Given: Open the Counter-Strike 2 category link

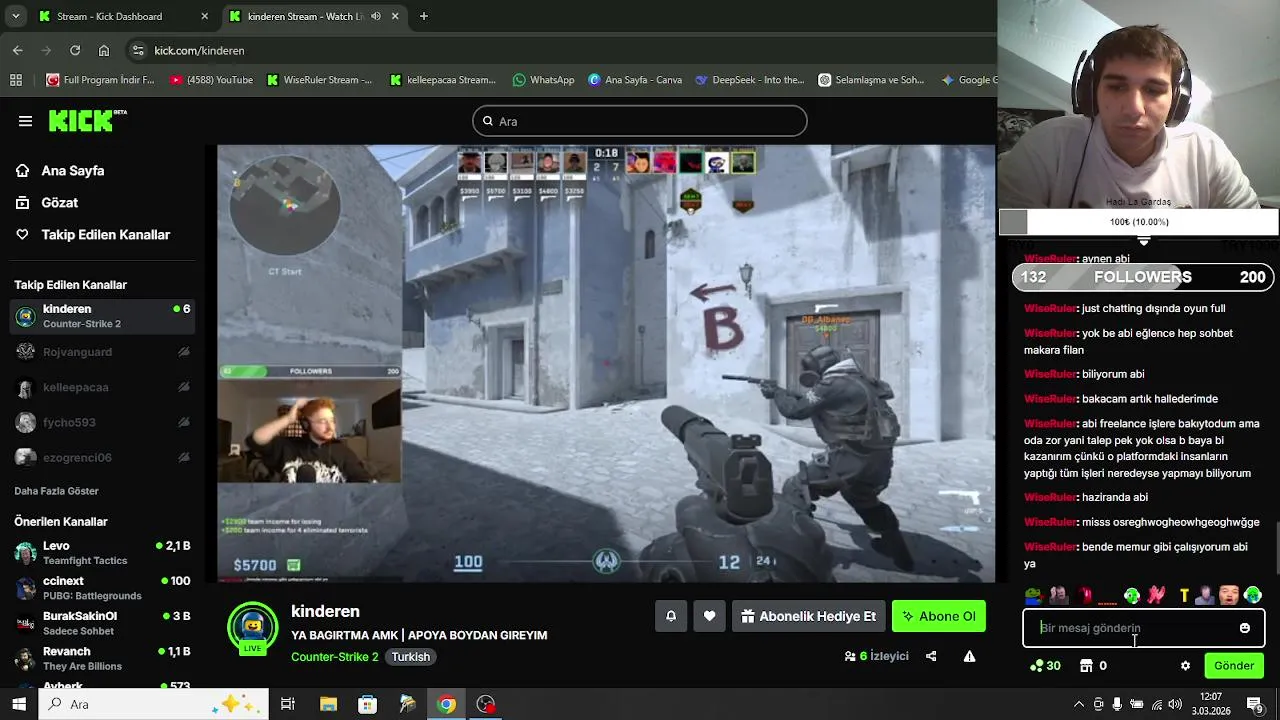Looking at the screenshot, I should [x=334, y=657].
